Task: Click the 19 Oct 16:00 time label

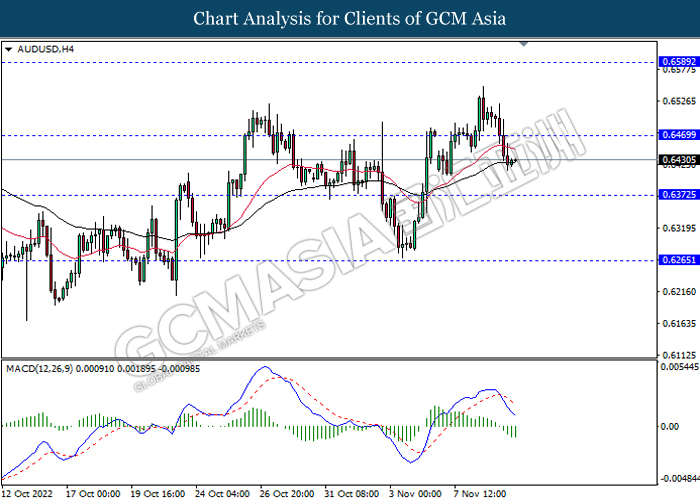Action: click(x=158, y=494)
